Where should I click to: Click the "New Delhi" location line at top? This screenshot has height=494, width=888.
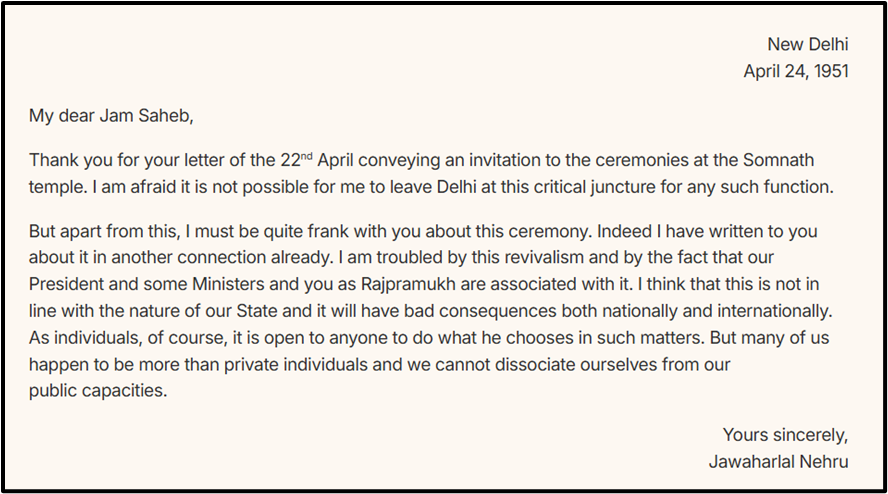tap(807, 44)
